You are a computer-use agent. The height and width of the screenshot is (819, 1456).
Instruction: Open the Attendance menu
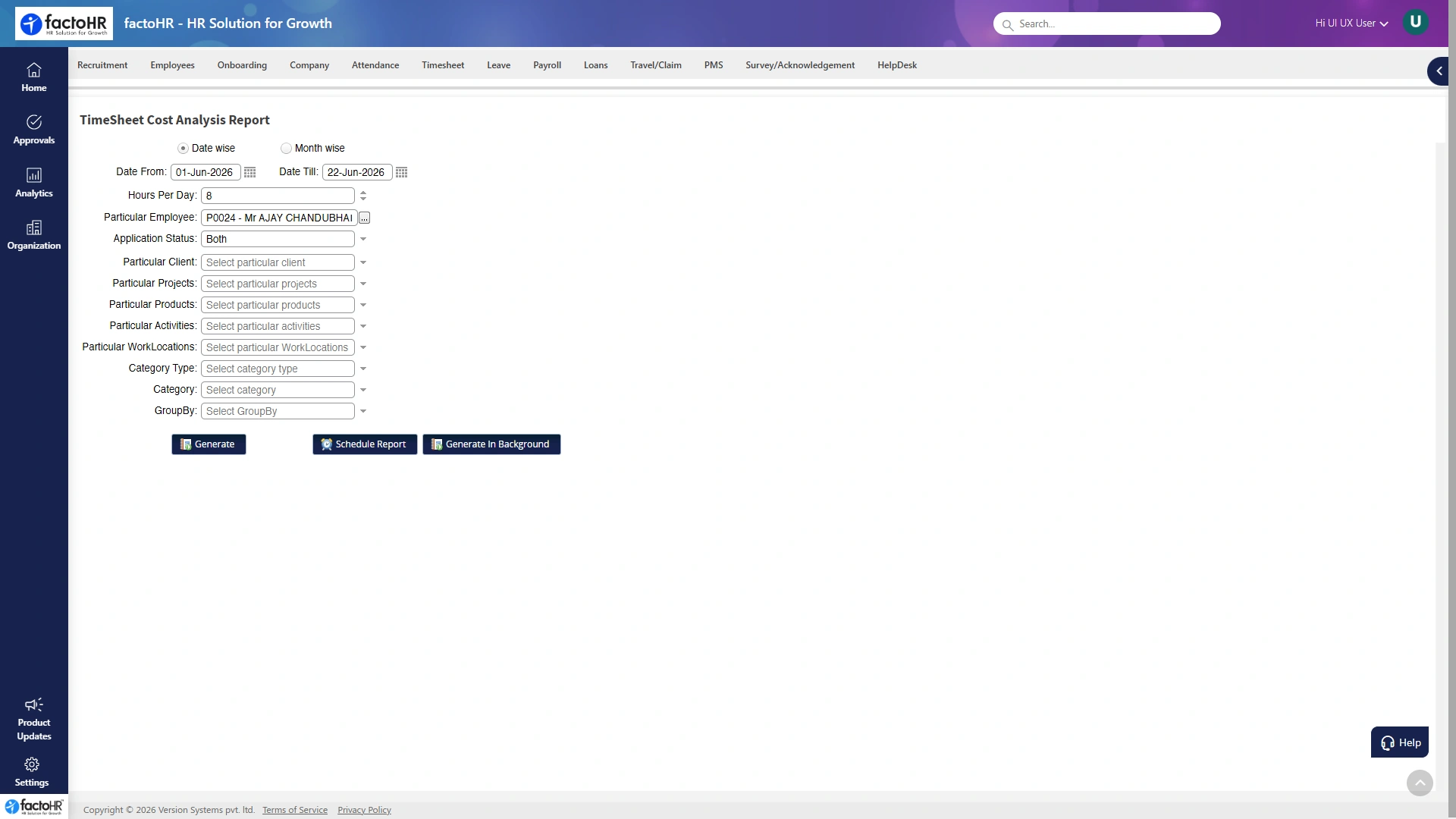pos(375,65)
